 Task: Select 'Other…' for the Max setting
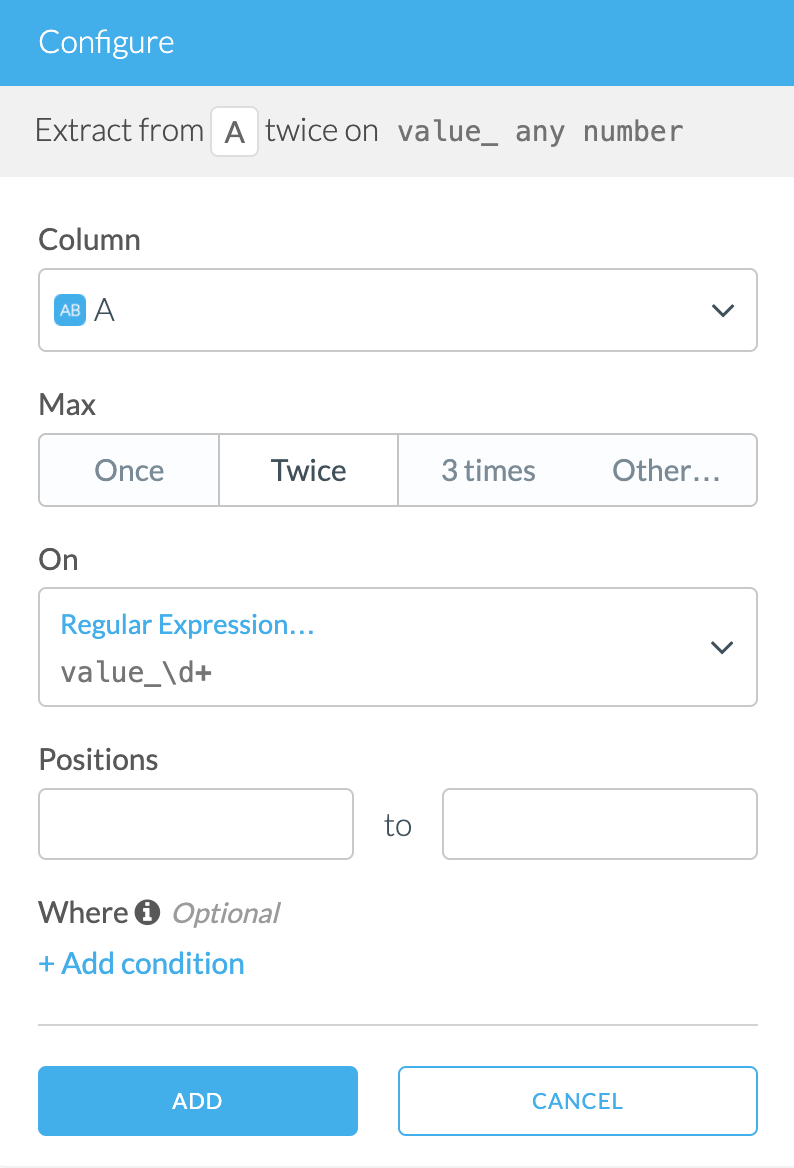[666, 470]
